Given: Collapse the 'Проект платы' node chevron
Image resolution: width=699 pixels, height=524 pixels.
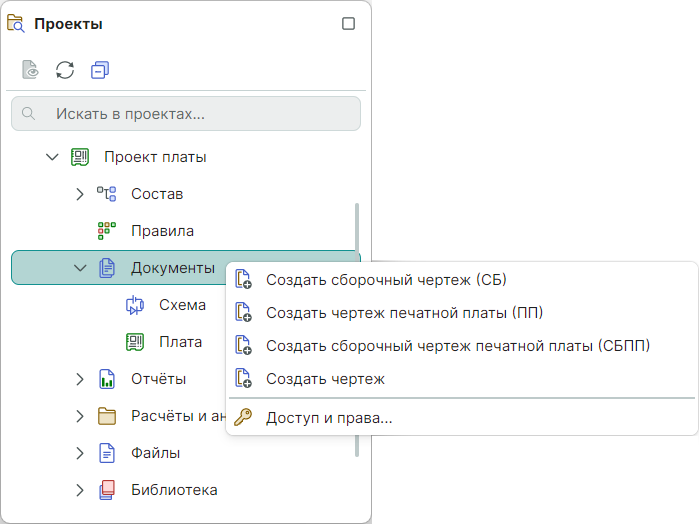Looking at the screenshot, I should tap(53, 157).
